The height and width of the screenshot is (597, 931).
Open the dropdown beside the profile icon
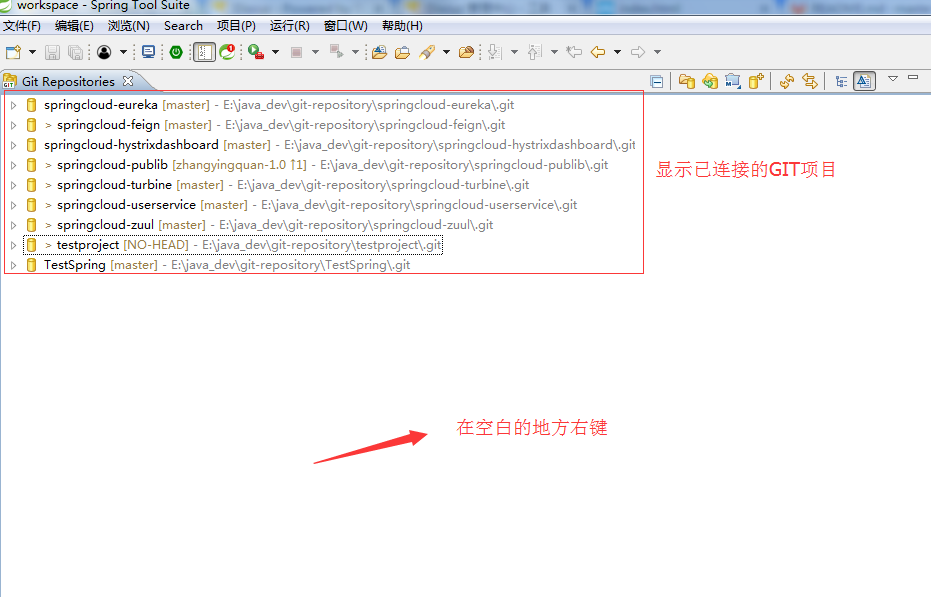[123, 52]
